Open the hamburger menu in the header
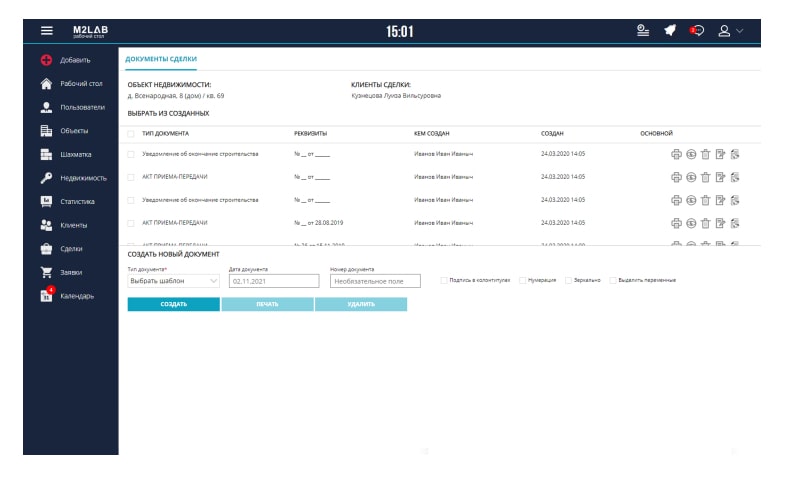This screenshot has height=500, width=800. [x=46, y=31]
